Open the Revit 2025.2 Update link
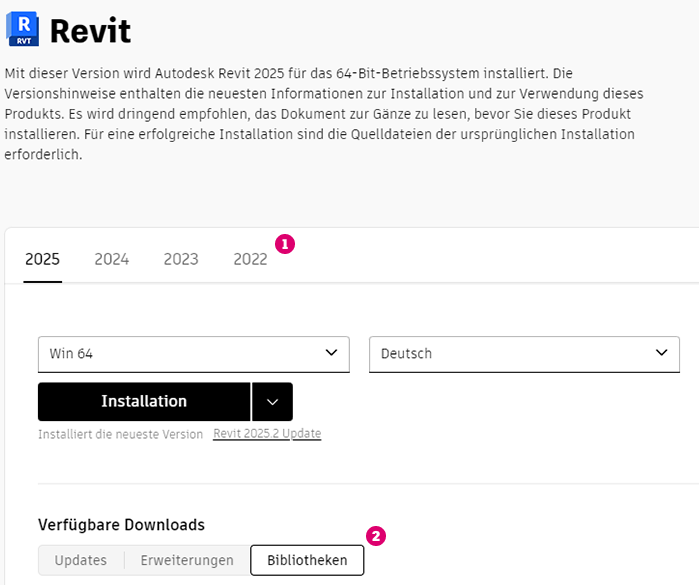Screen dimensions: 699x585 [x=267, y=434]
